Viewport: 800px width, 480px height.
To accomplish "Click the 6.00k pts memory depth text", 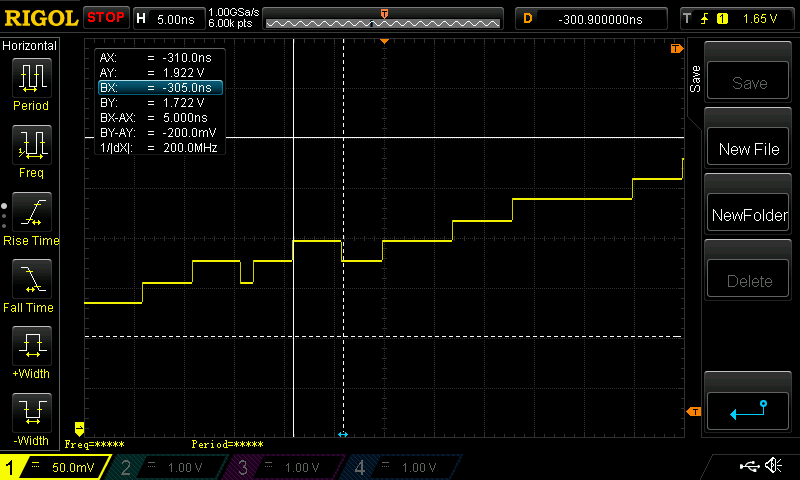I will (x=230, y=23).
